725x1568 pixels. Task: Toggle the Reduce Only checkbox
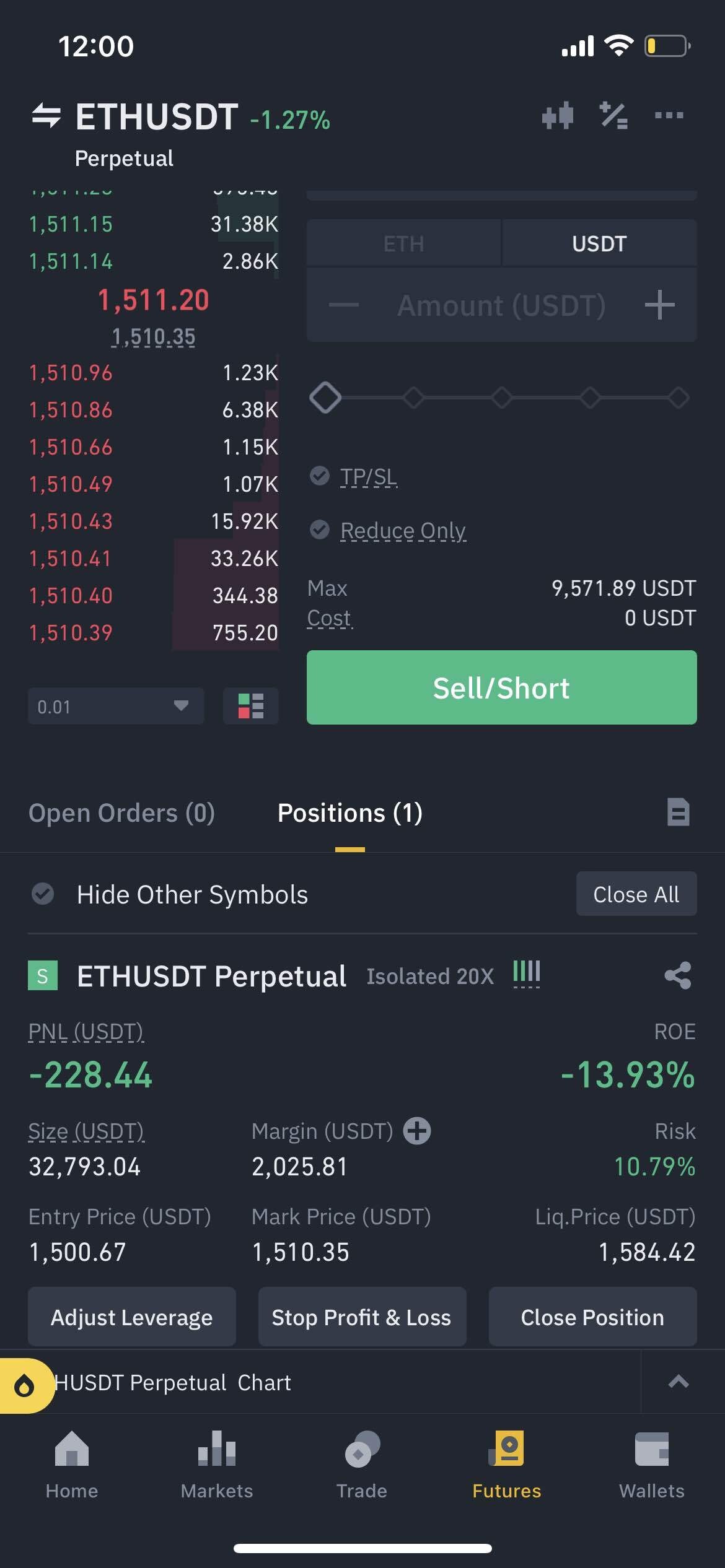(320, 530)
